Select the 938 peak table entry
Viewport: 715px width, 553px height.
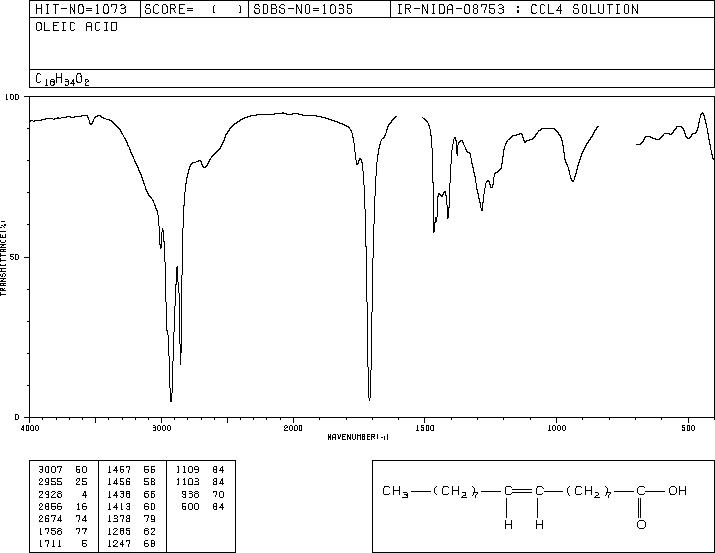(202, 494)
